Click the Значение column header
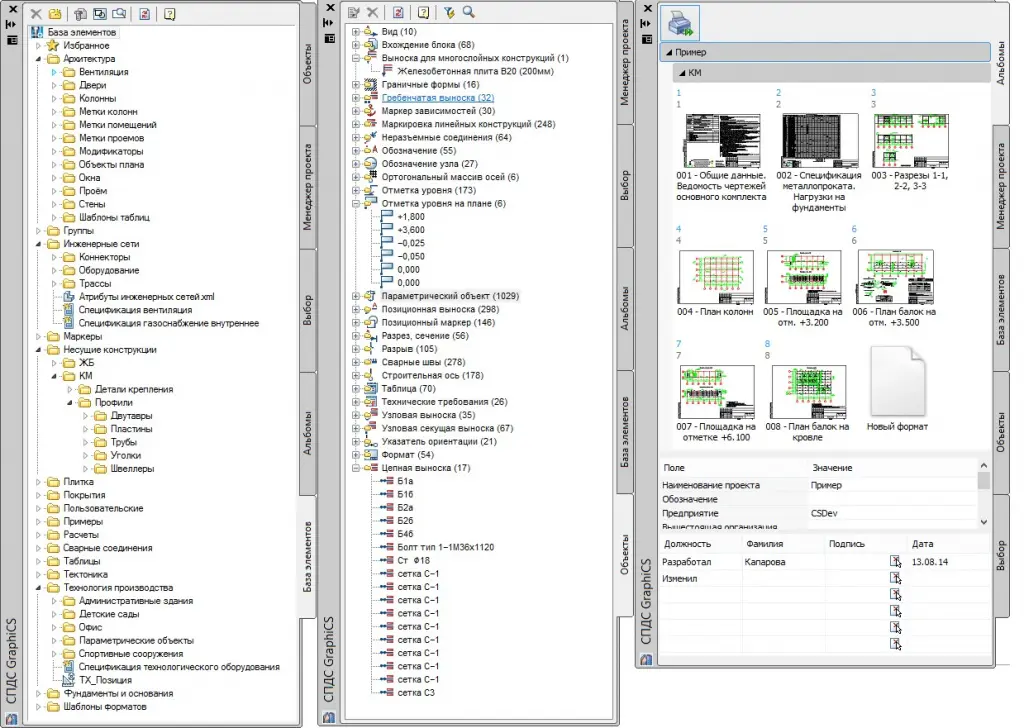Image resolution: width=1024 pixels, height=728 pixels. [x=832, y=468]
